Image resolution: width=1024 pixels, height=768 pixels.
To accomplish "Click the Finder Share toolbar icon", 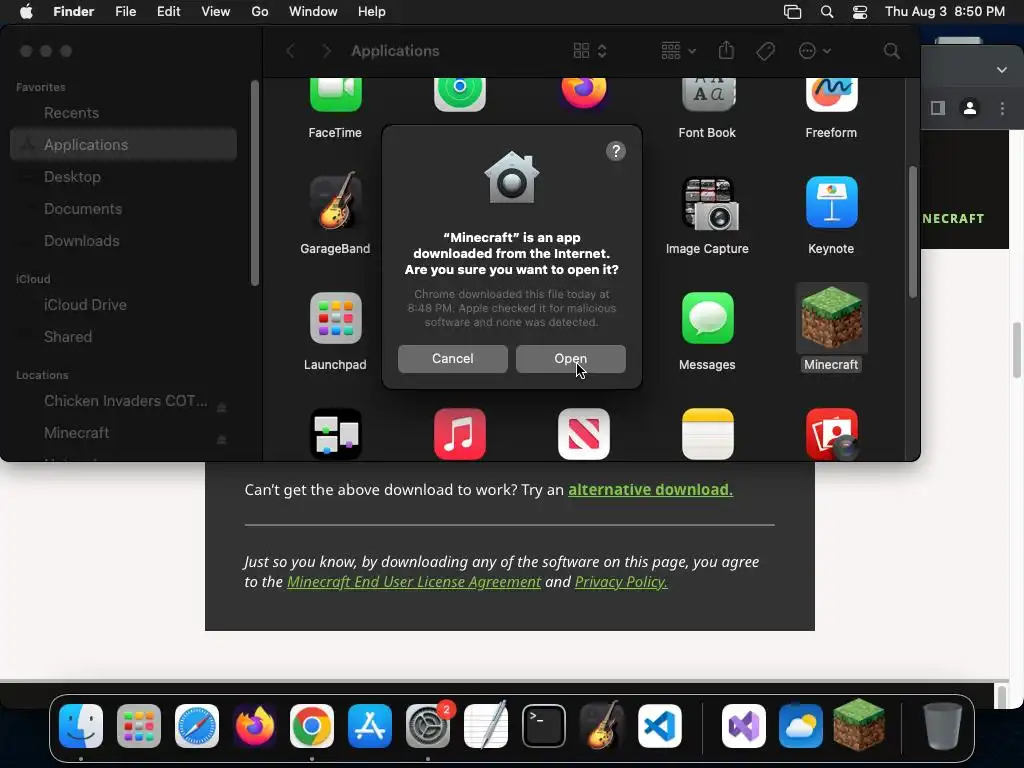I will pyautogui.click(x=726, y=51).
